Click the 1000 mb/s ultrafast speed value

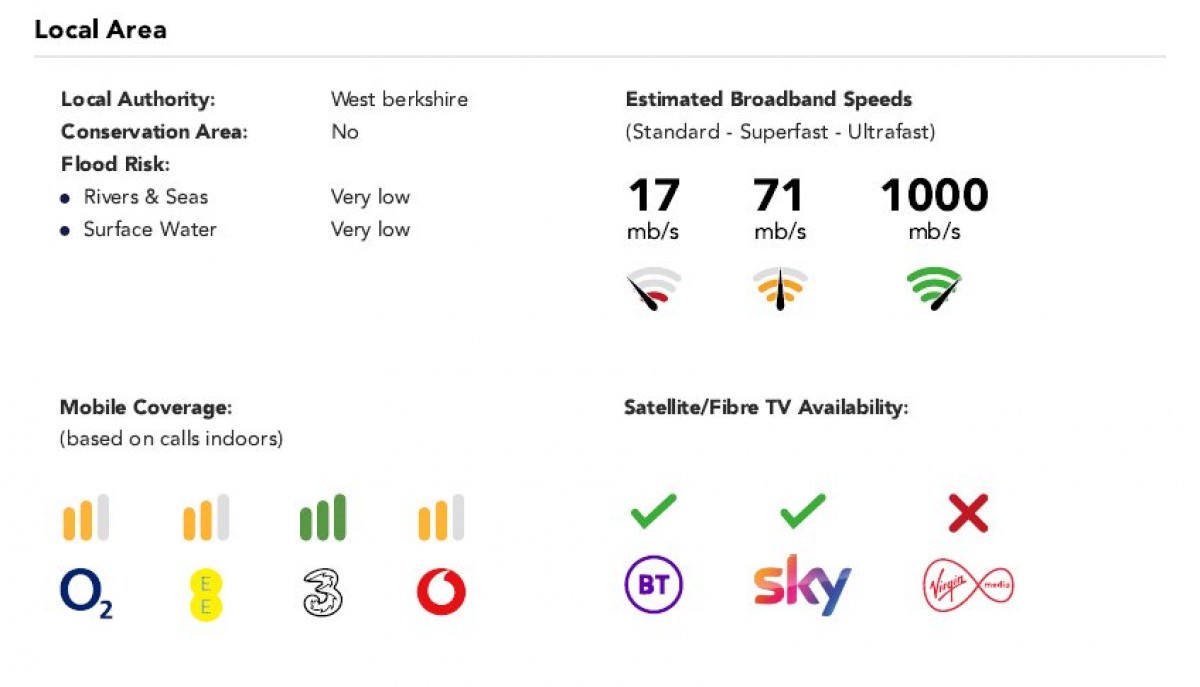934,196
